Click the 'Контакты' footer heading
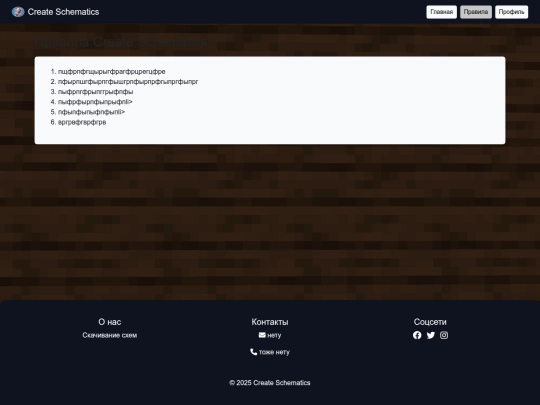Screen dimensions: 540x405 coord(270,322)
